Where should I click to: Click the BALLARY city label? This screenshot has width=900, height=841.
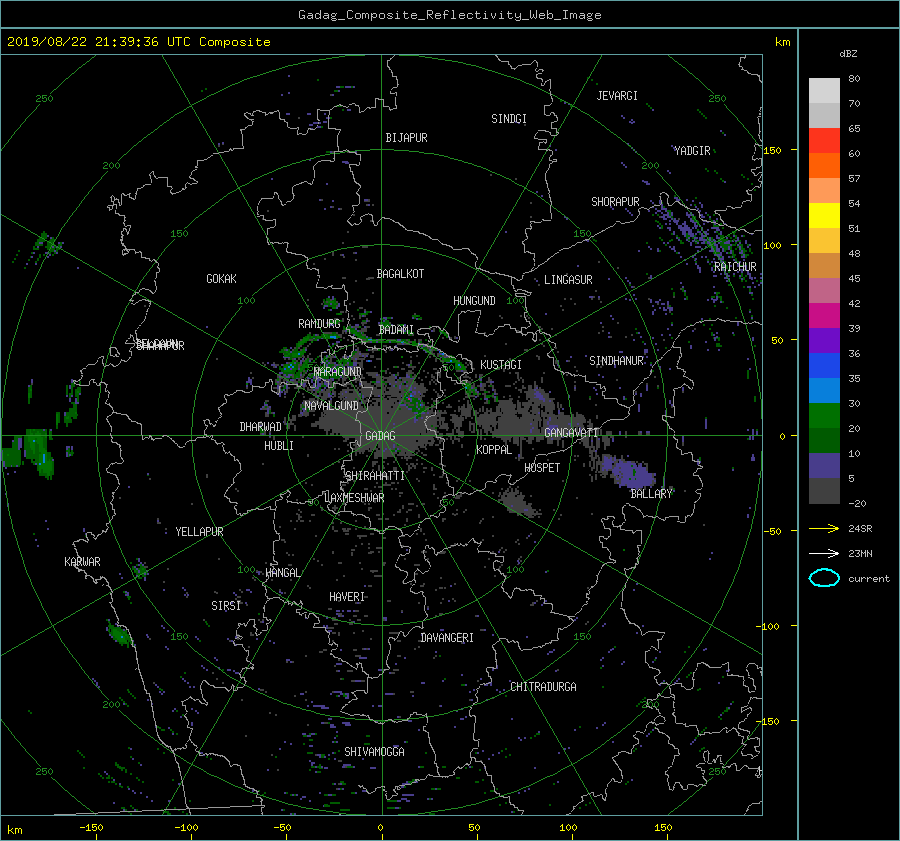[x=651, y=494]
